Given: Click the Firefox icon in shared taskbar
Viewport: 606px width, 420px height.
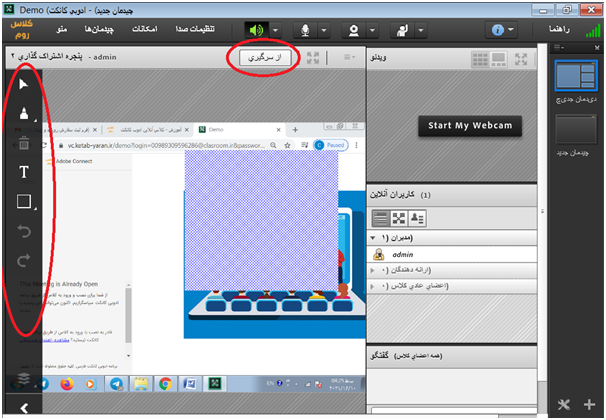Looking at the screenshot, I should pyautogui.click(x=67, y=384).
